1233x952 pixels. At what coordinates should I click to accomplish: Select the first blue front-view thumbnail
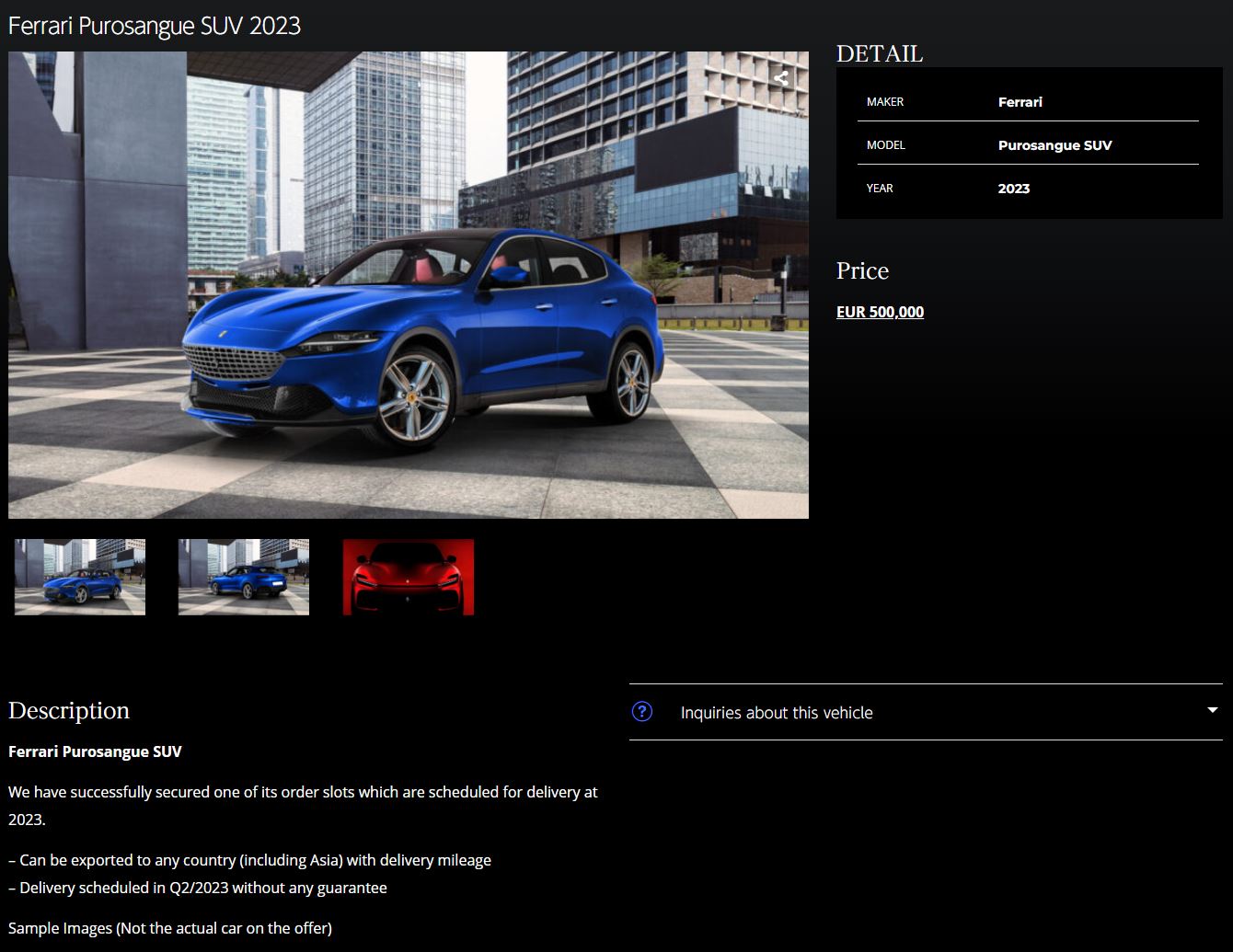[80, 577]
